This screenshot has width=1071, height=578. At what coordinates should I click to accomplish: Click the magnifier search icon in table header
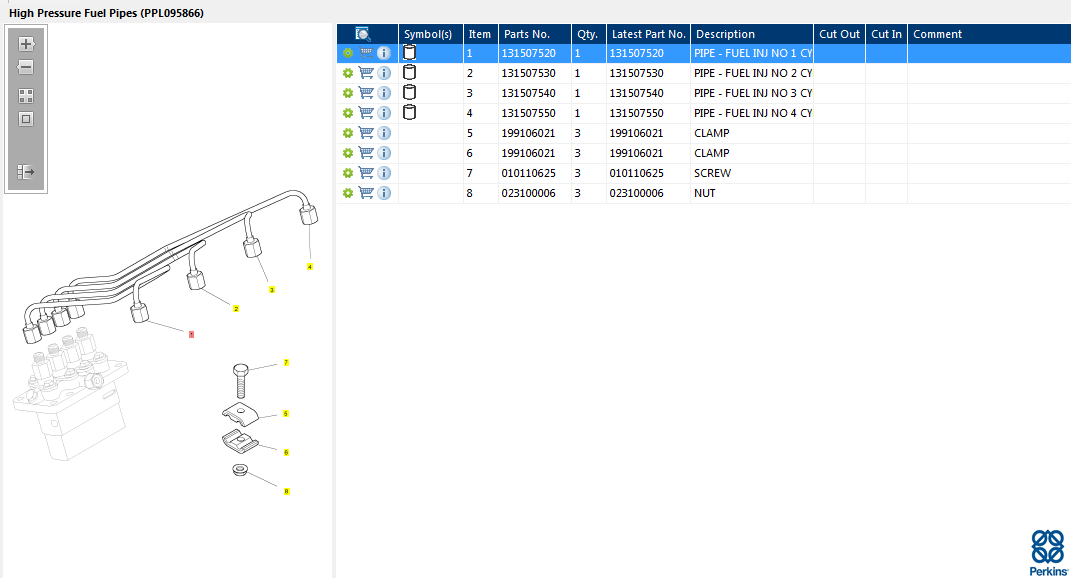pos(362,34)
